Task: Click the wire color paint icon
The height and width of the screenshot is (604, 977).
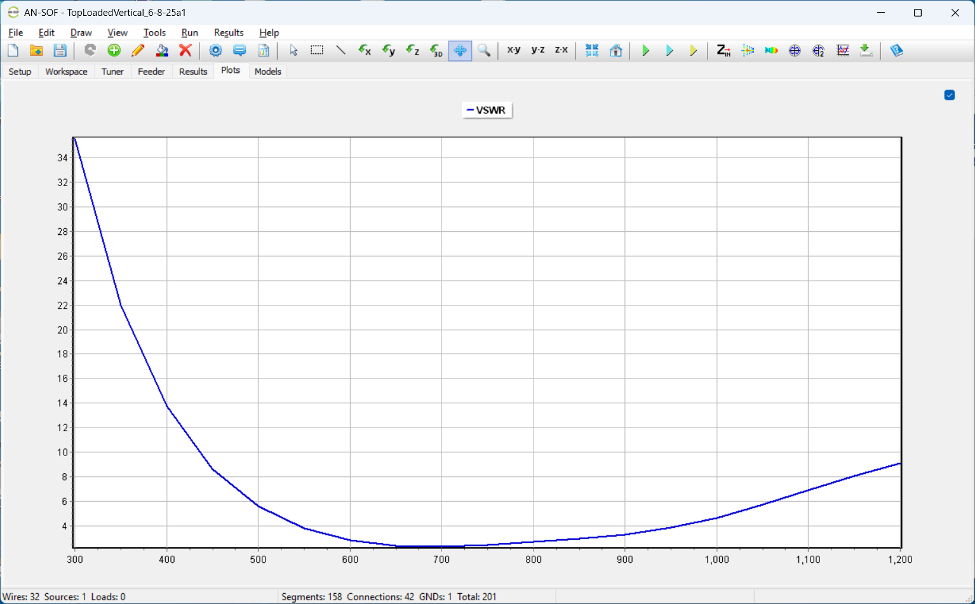Action: [x=161, y=50]
